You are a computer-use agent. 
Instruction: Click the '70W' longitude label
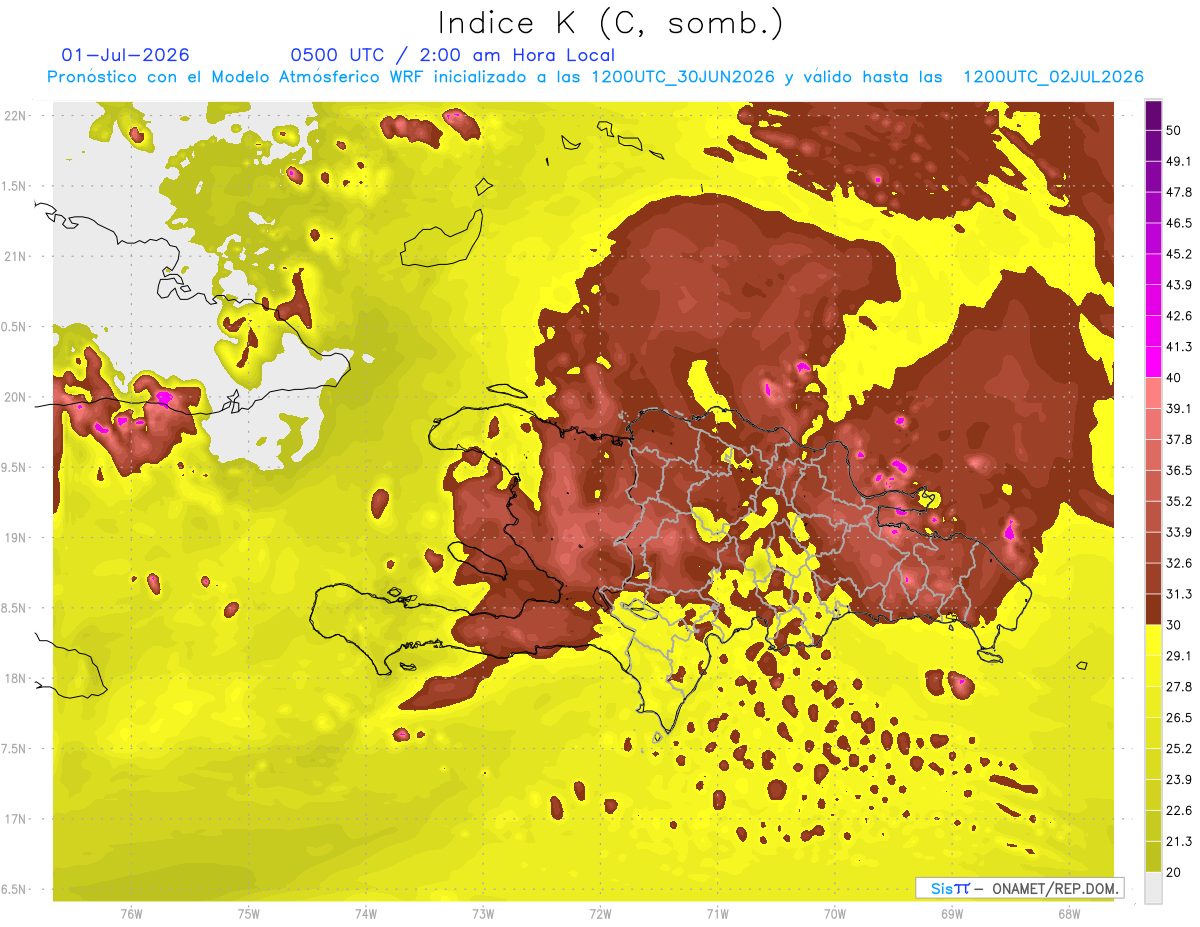point(835,913)
